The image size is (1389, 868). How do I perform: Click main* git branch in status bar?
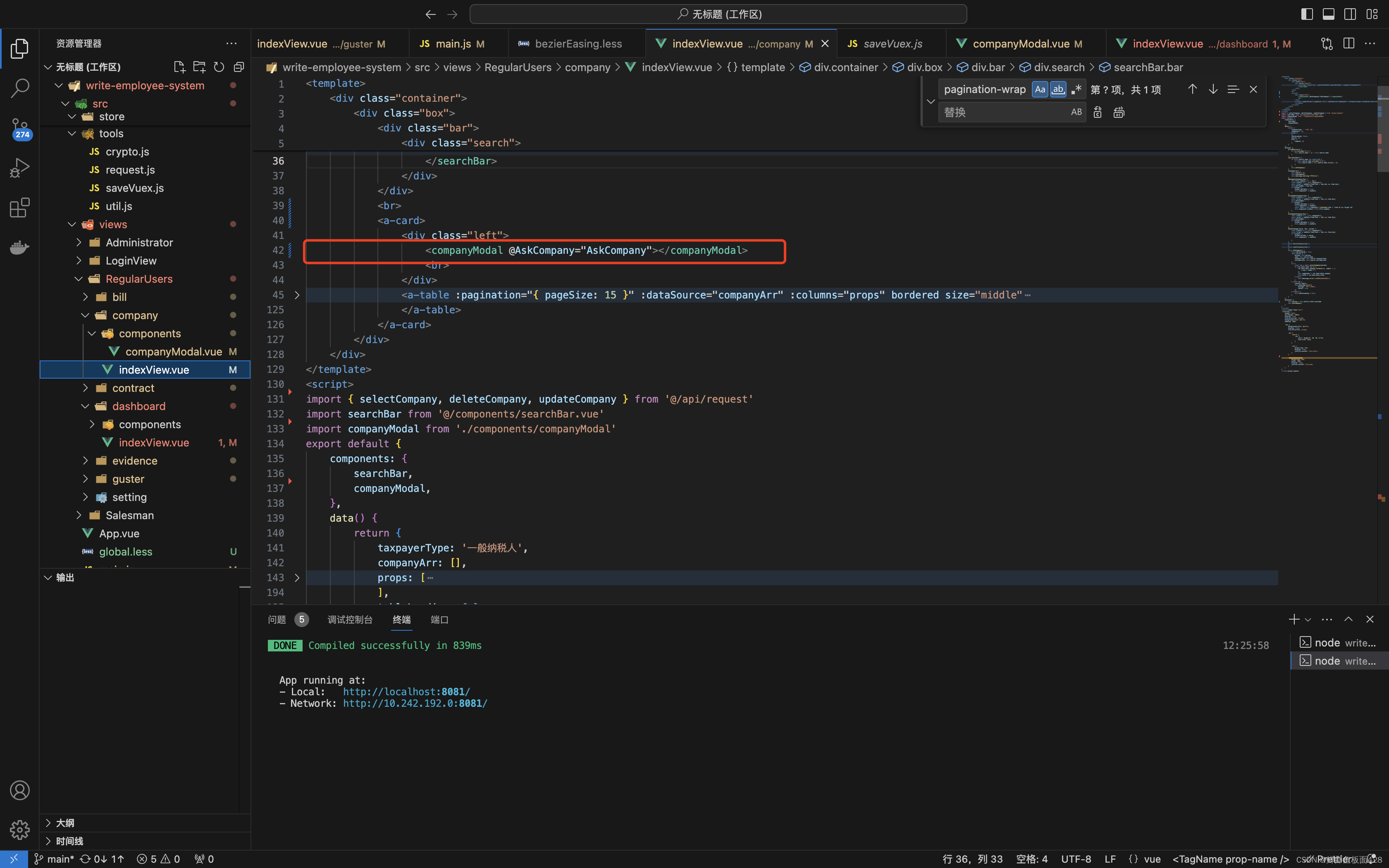54,859
